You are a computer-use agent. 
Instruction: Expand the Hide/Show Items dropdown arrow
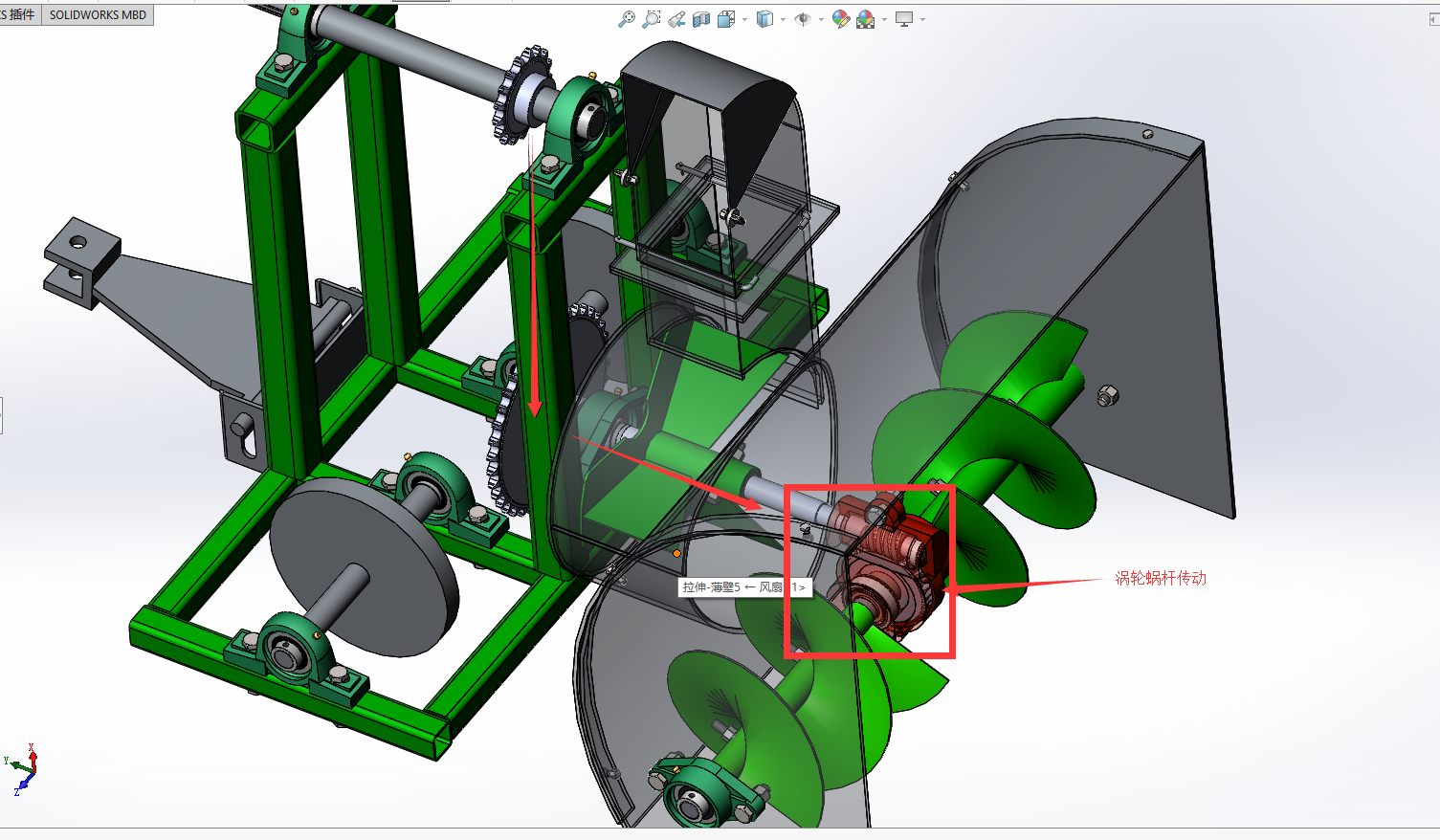click(x=821, y=19)
